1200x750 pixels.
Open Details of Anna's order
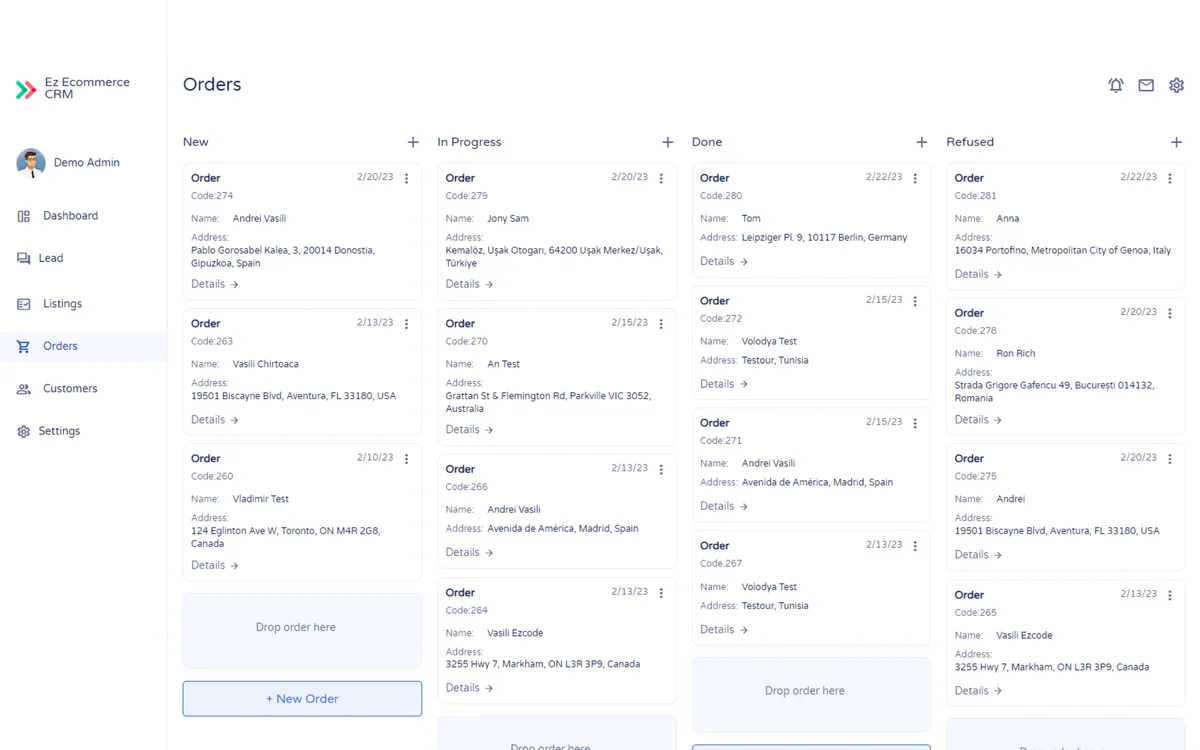click(979, 274)
